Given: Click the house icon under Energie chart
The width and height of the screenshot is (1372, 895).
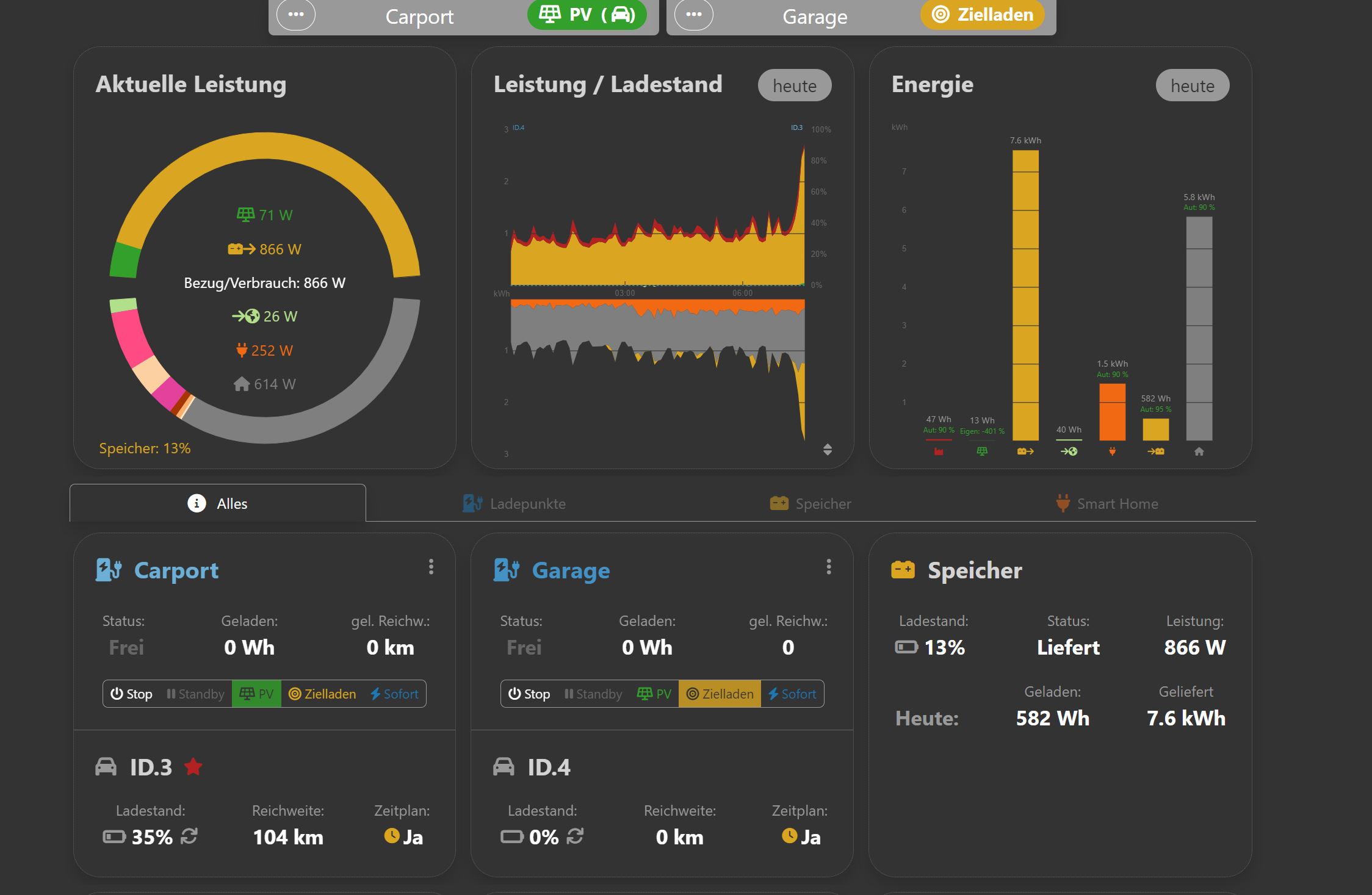Looking at the screenshot, I should [x=1199, y=451].
